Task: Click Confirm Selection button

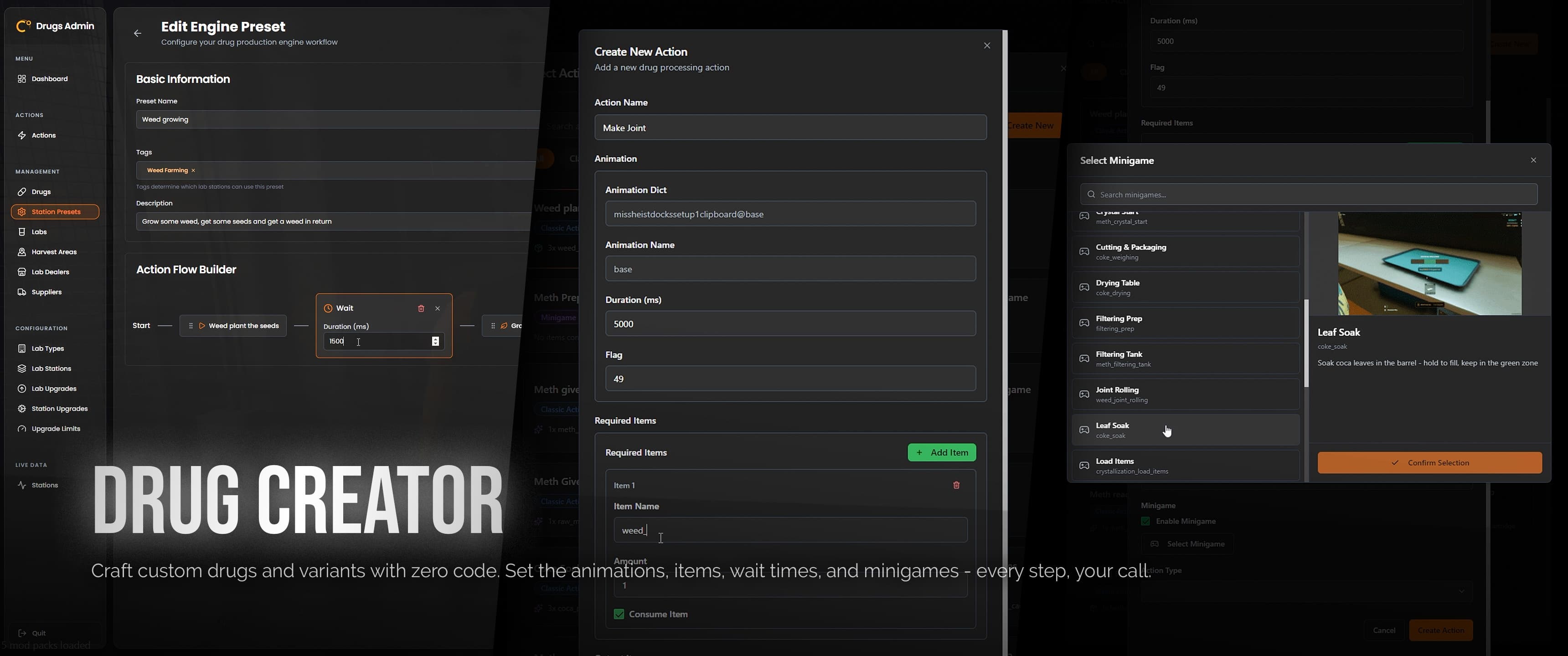Action: [1429, 463]
